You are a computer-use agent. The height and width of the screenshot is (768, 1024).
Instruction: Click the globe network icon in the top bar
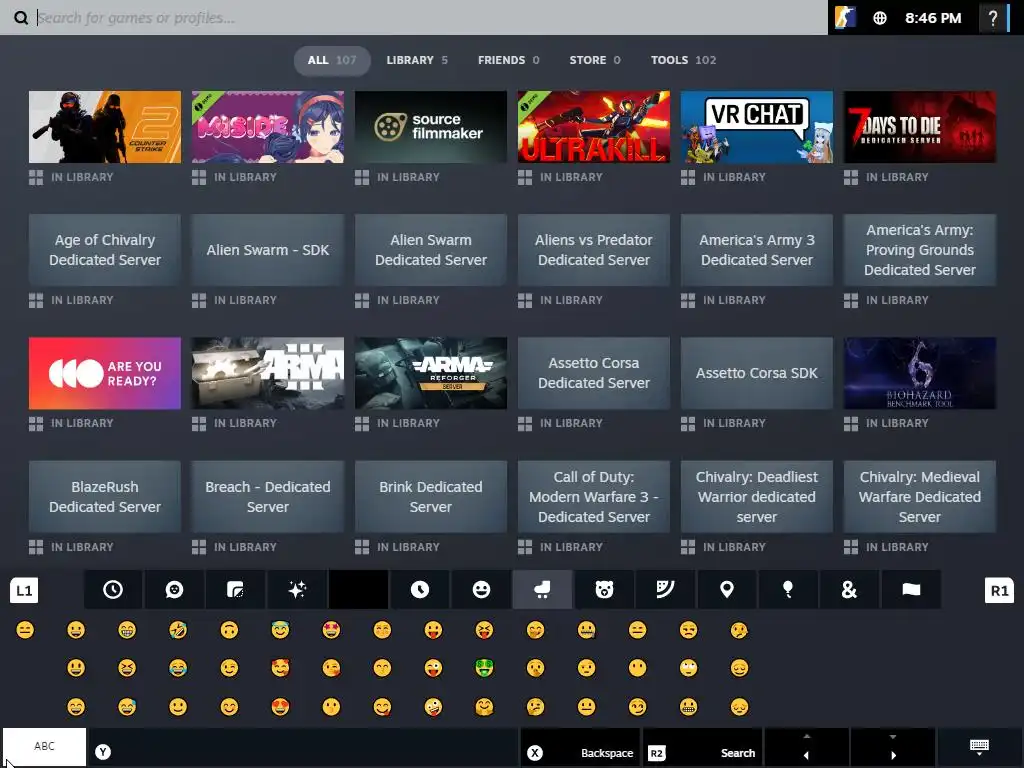coord(880,18)
